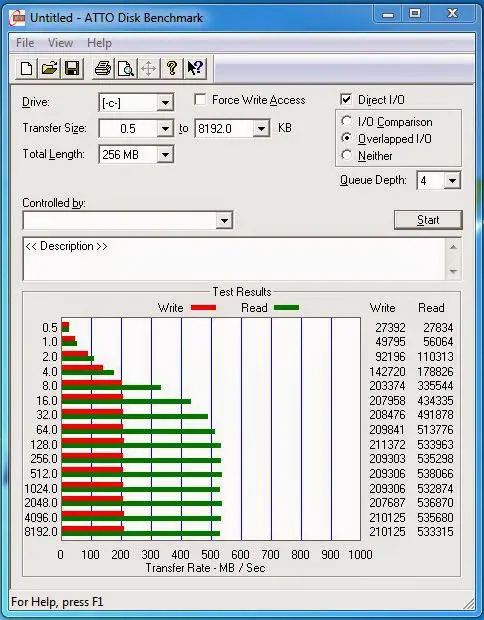This screenshot has height=620, width=484.
Task: Select the I/O Comparison radio button
Action: click(x=346, y=121)
